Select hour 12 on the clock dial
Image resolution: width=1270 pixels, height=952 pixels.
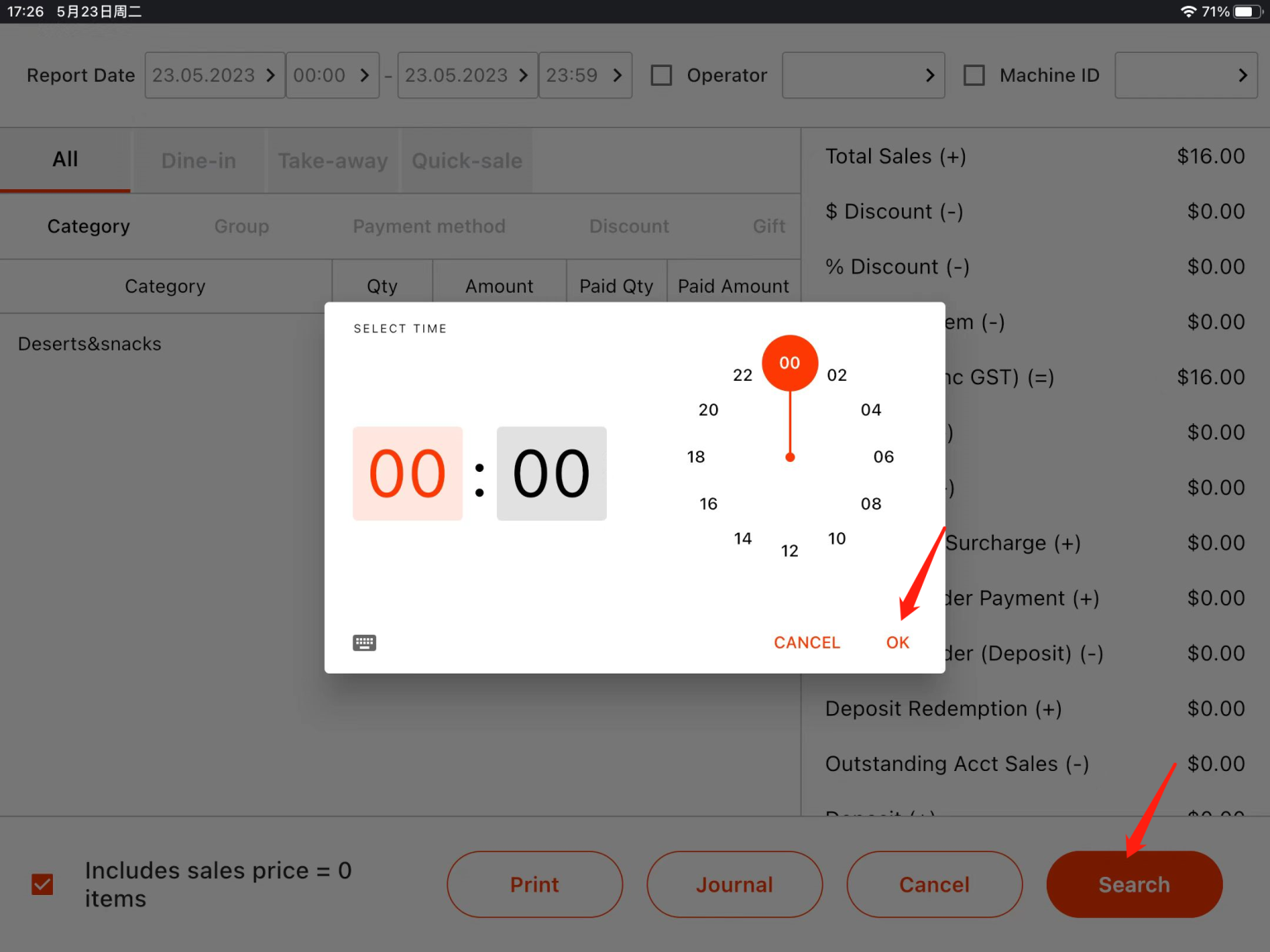790,550
